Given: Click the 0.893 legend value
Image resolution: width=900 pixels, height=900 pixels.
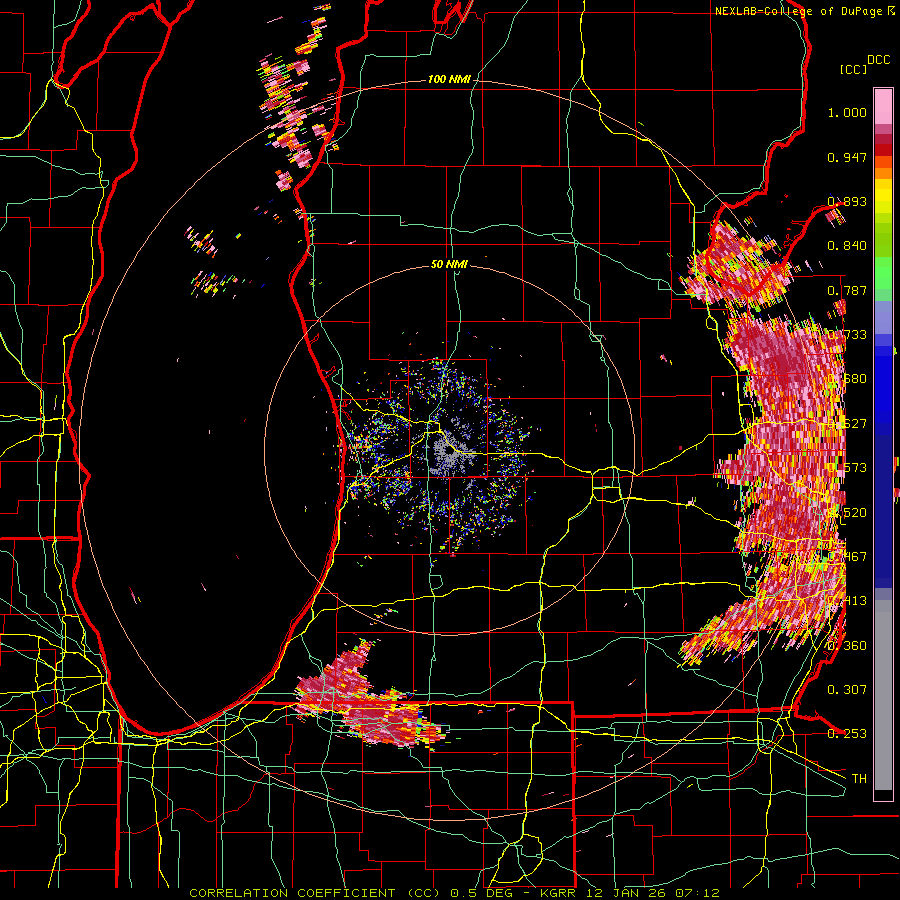Looking at the screenshot, I should pyautogui.click(x=847, y=201).
